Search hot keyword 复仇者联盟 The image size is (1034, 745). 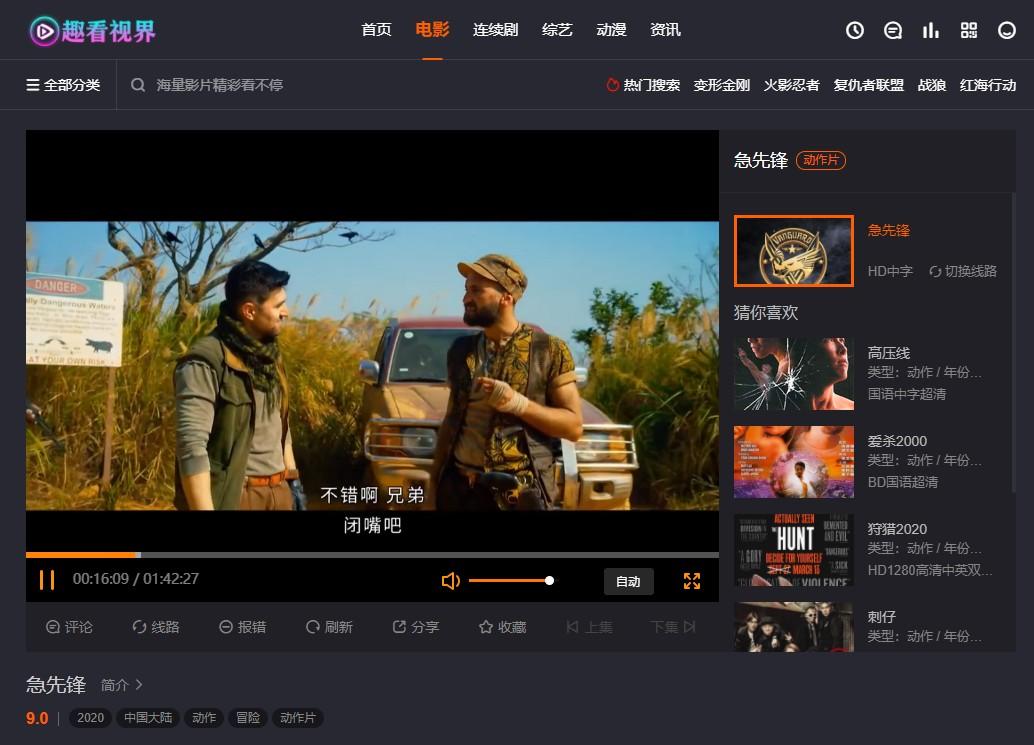pyautogui.click(x=868, y=85)
